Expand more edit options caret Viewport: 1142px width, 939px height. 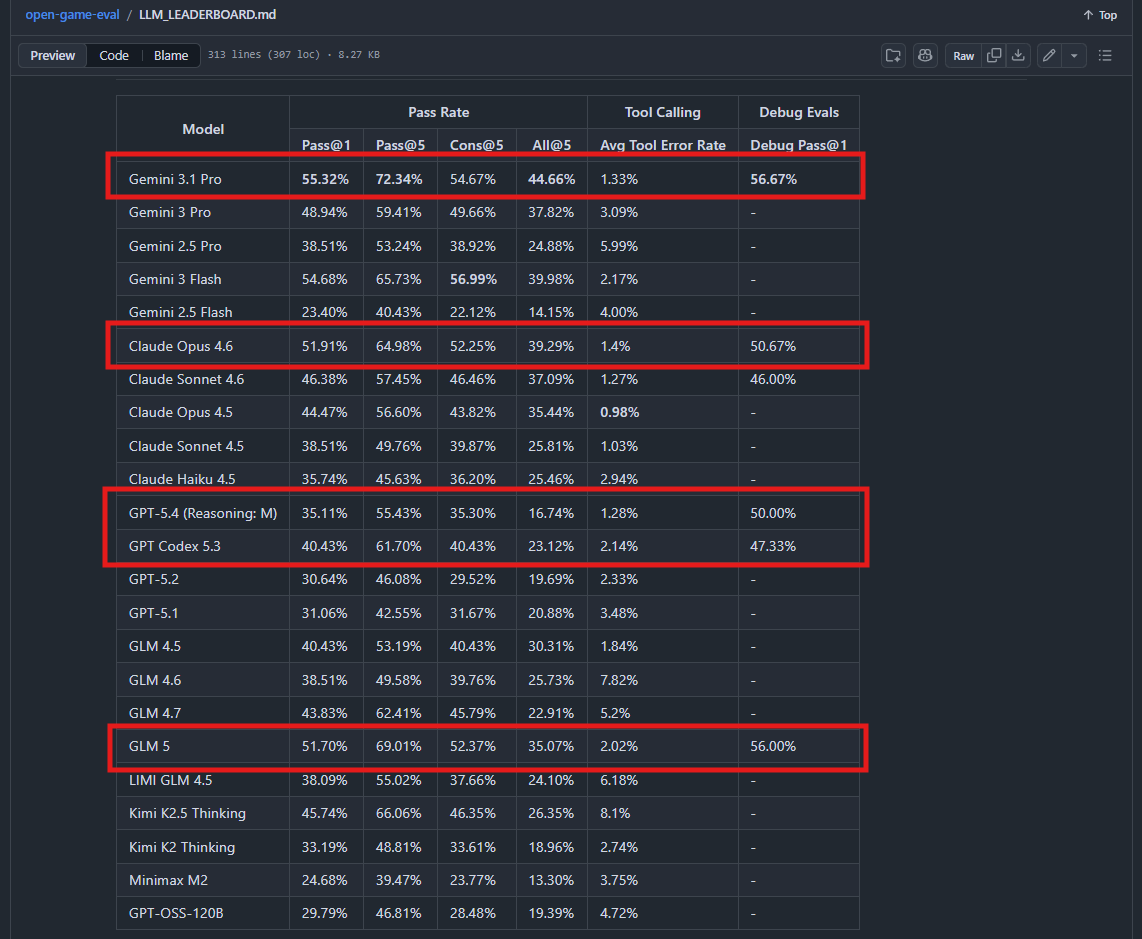pyautogui.click(x=1074, y=55)
